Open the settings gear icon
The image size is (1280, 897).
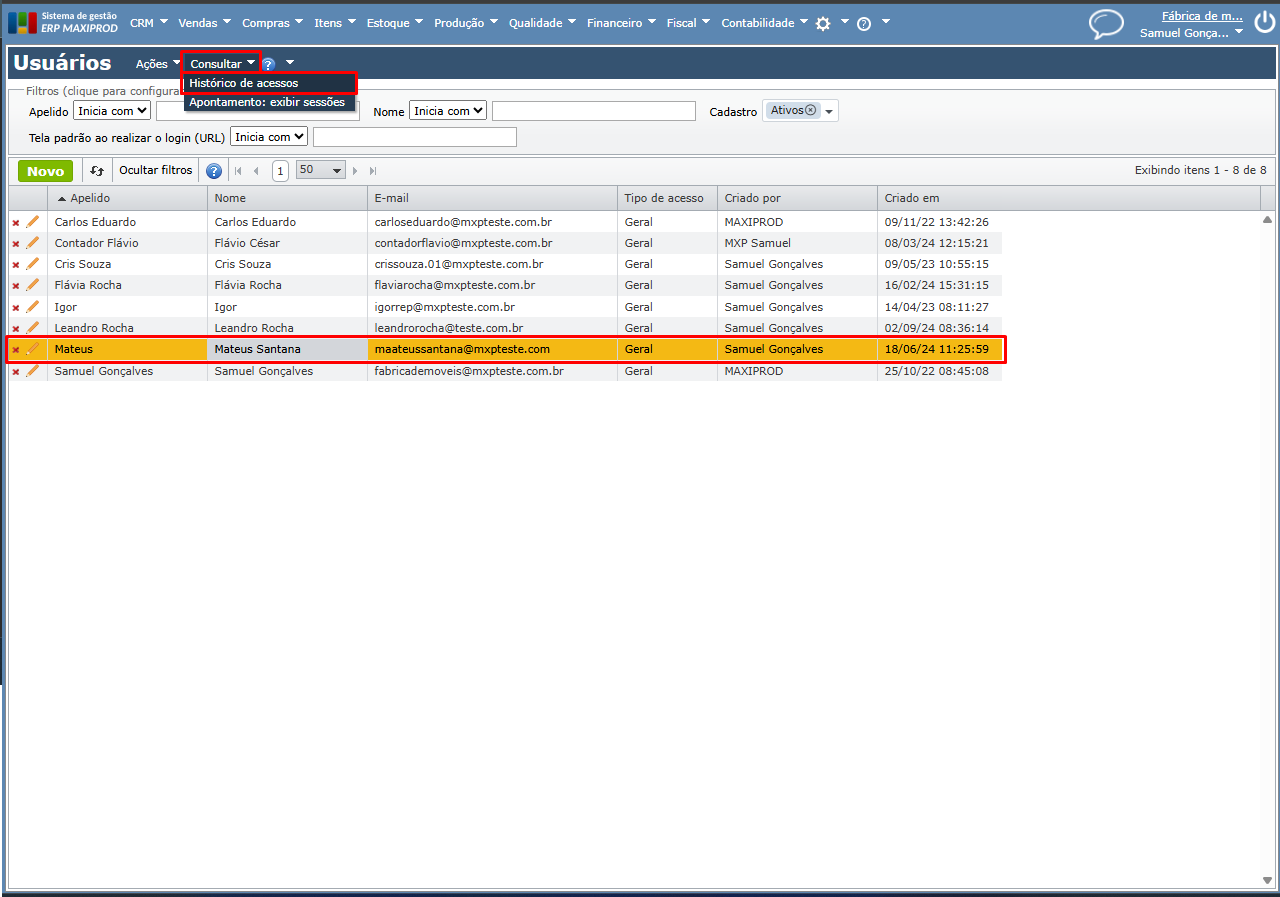(x=823, y=24)
